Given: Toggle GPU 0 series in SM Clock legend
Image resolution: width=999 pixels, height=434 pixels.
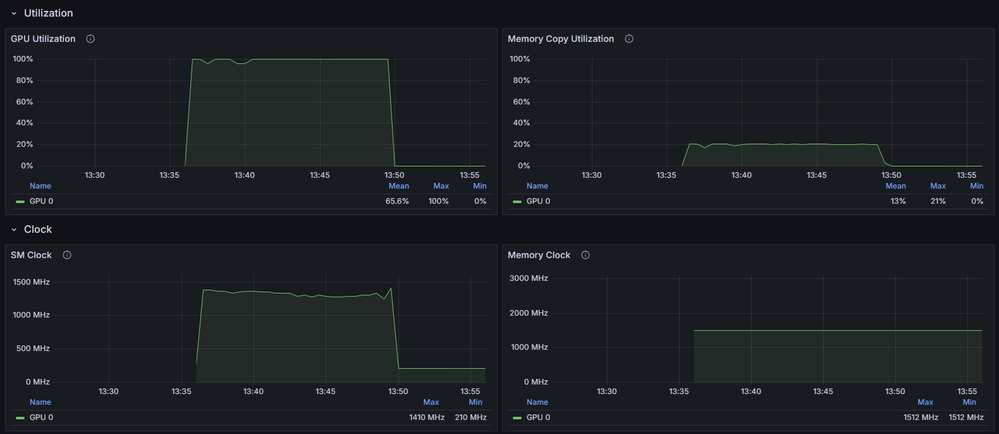Looking at the screenshot, I should 41,417.
